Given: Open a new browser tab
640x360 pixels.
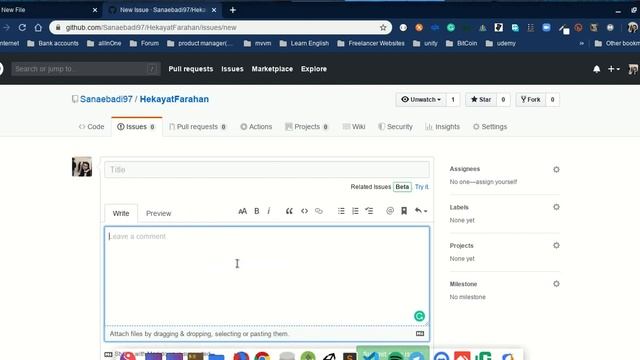Looking at the screenshot, I should tap(233, 10).
